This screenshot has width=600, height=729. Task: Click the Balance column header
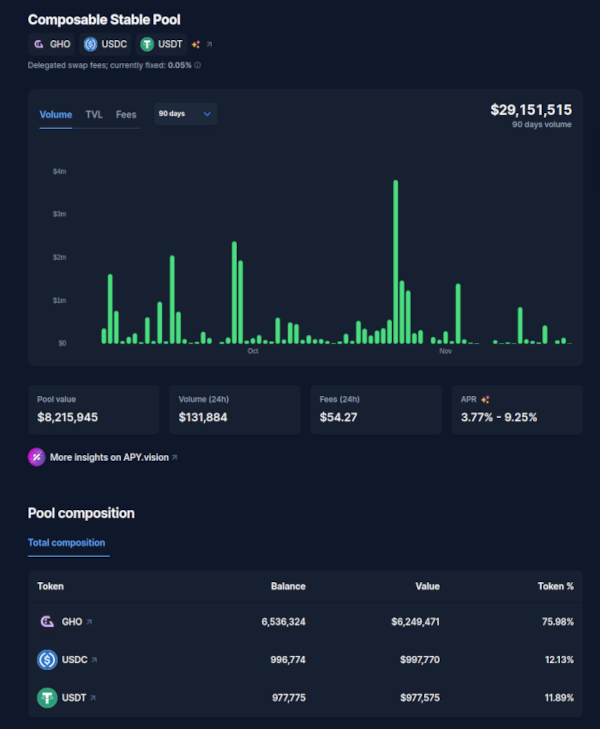click(x=288, y=586)
